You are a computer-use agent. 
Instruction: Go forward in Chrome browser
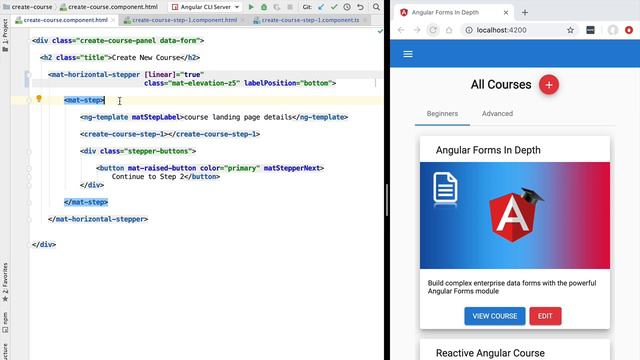coord(417,30)
